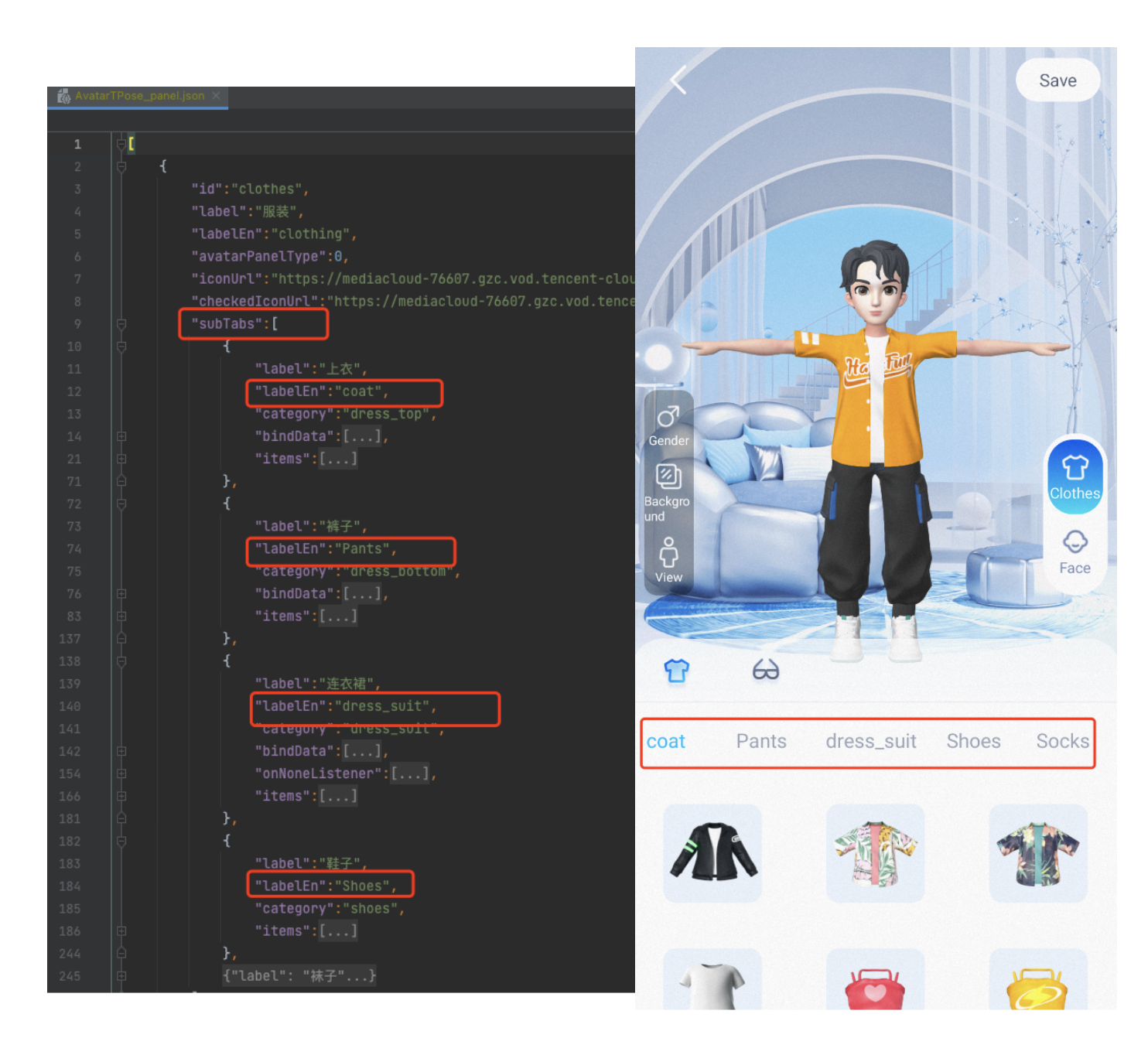Choose the dark floral shirt thumbnail

(1038, 853)
